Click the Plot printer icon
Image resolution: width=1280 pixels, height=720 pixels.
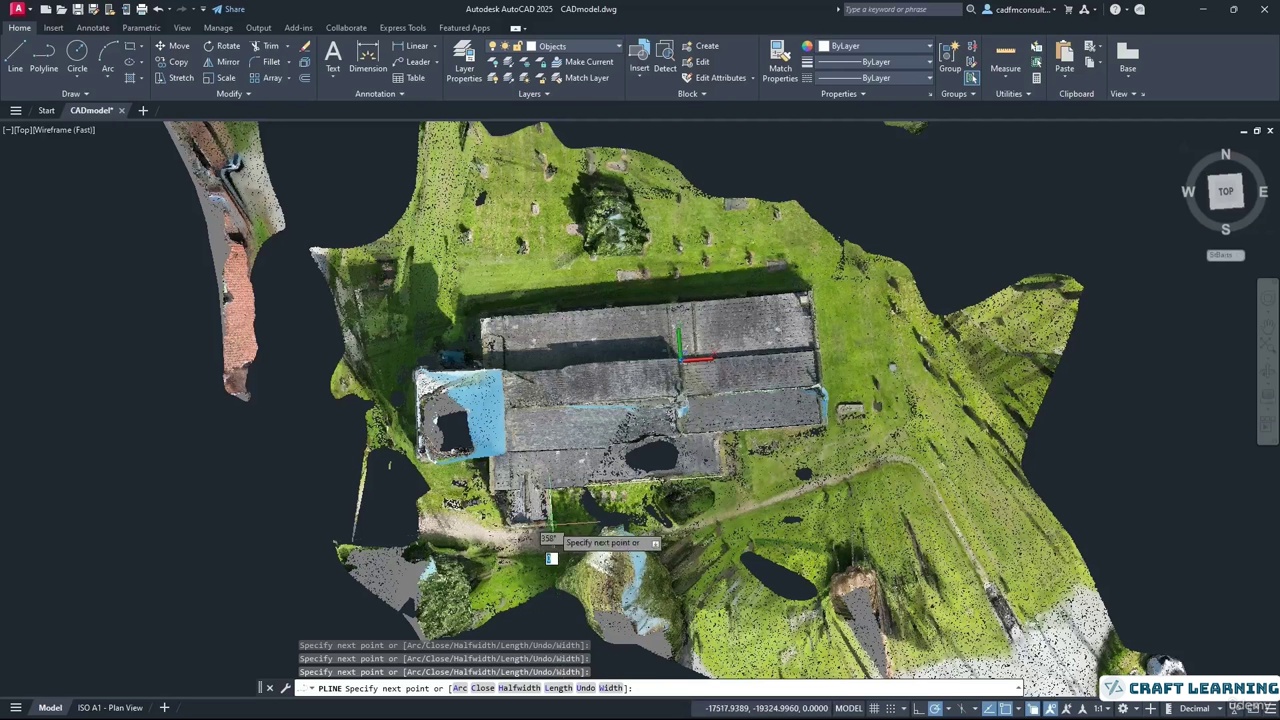pos(141,9)
